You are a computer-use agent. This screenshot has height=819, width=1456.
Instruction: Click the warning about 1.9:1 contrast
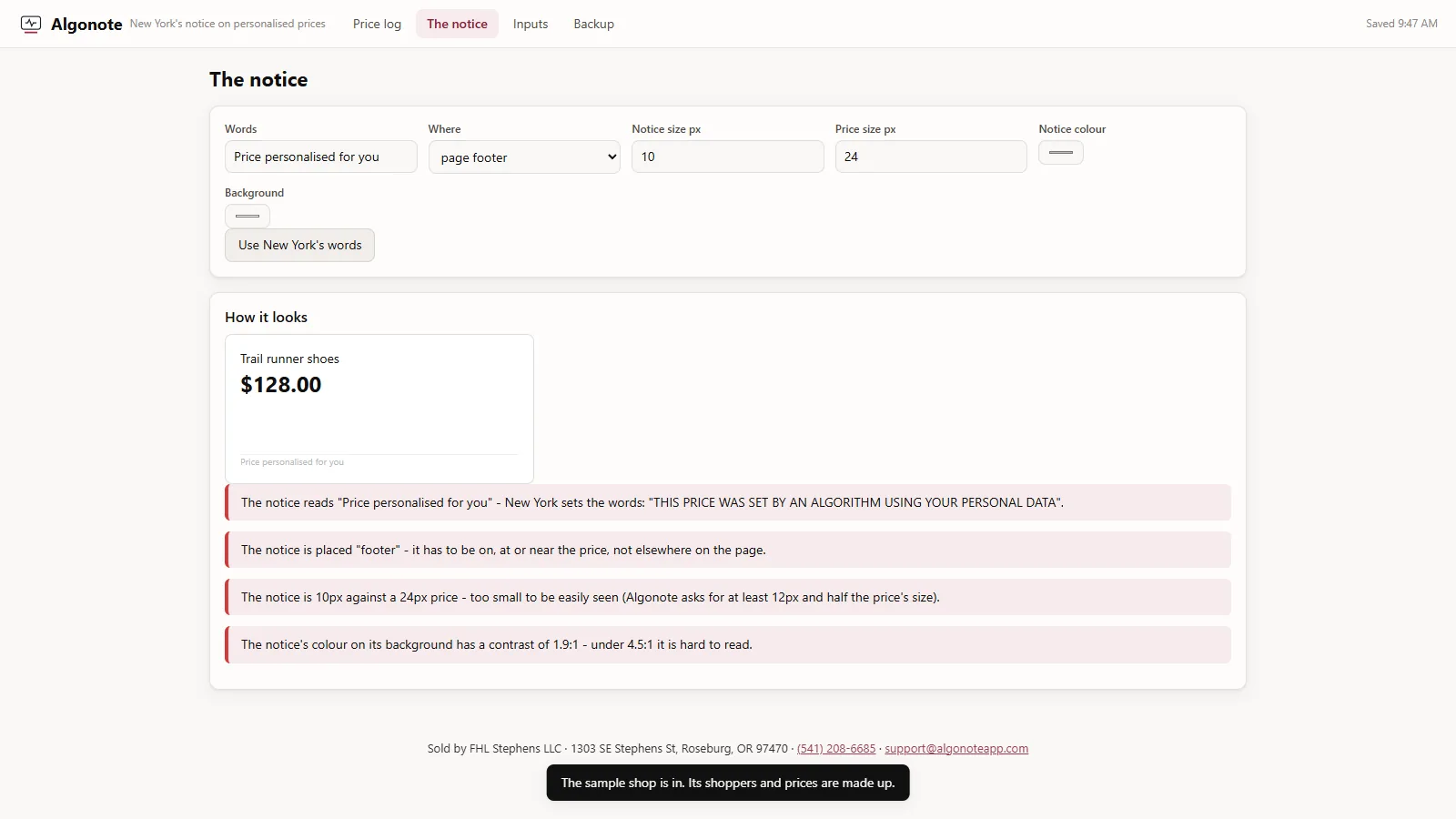[x=728, y=644]
